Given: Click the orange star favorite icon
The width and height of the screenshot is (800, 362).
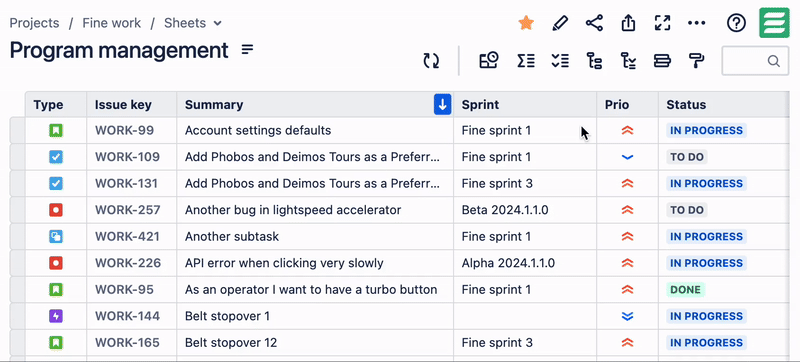Looking at the screenshot, I should (x=526, y=23).
